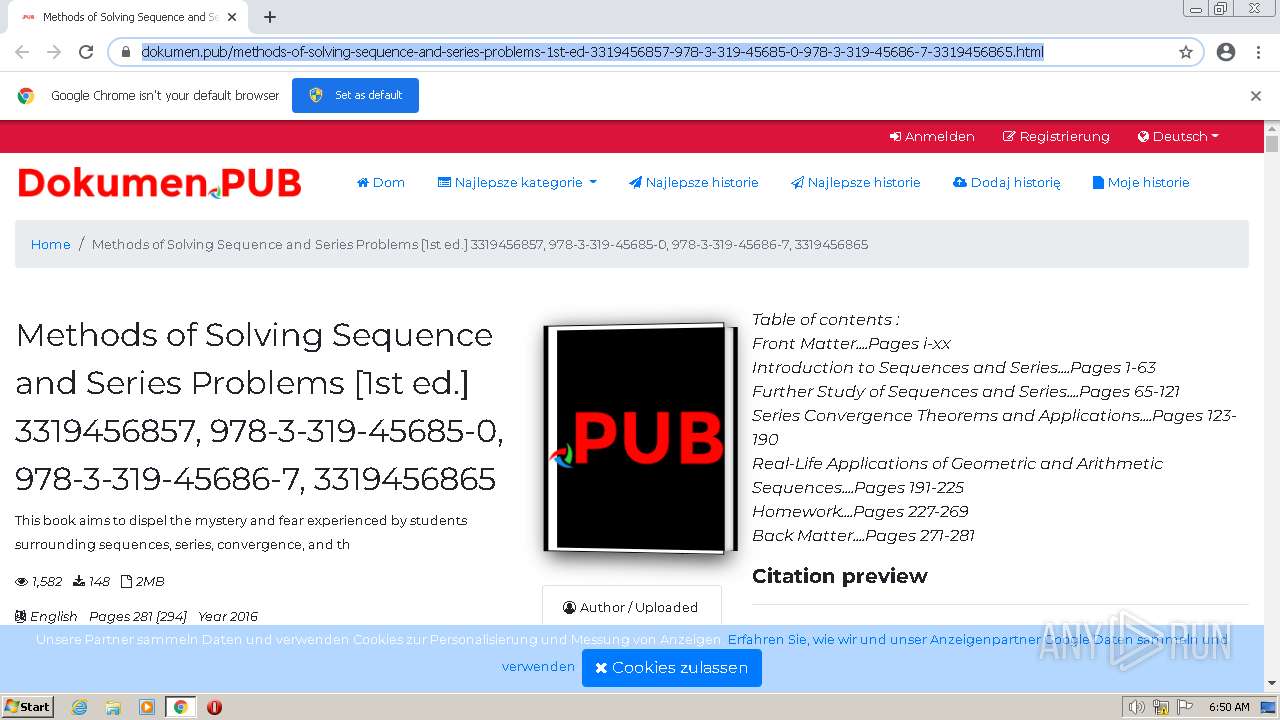This screenshot has height=720, width=1280.
Task: Click the download icon showing 148
Action: point(79,582)
